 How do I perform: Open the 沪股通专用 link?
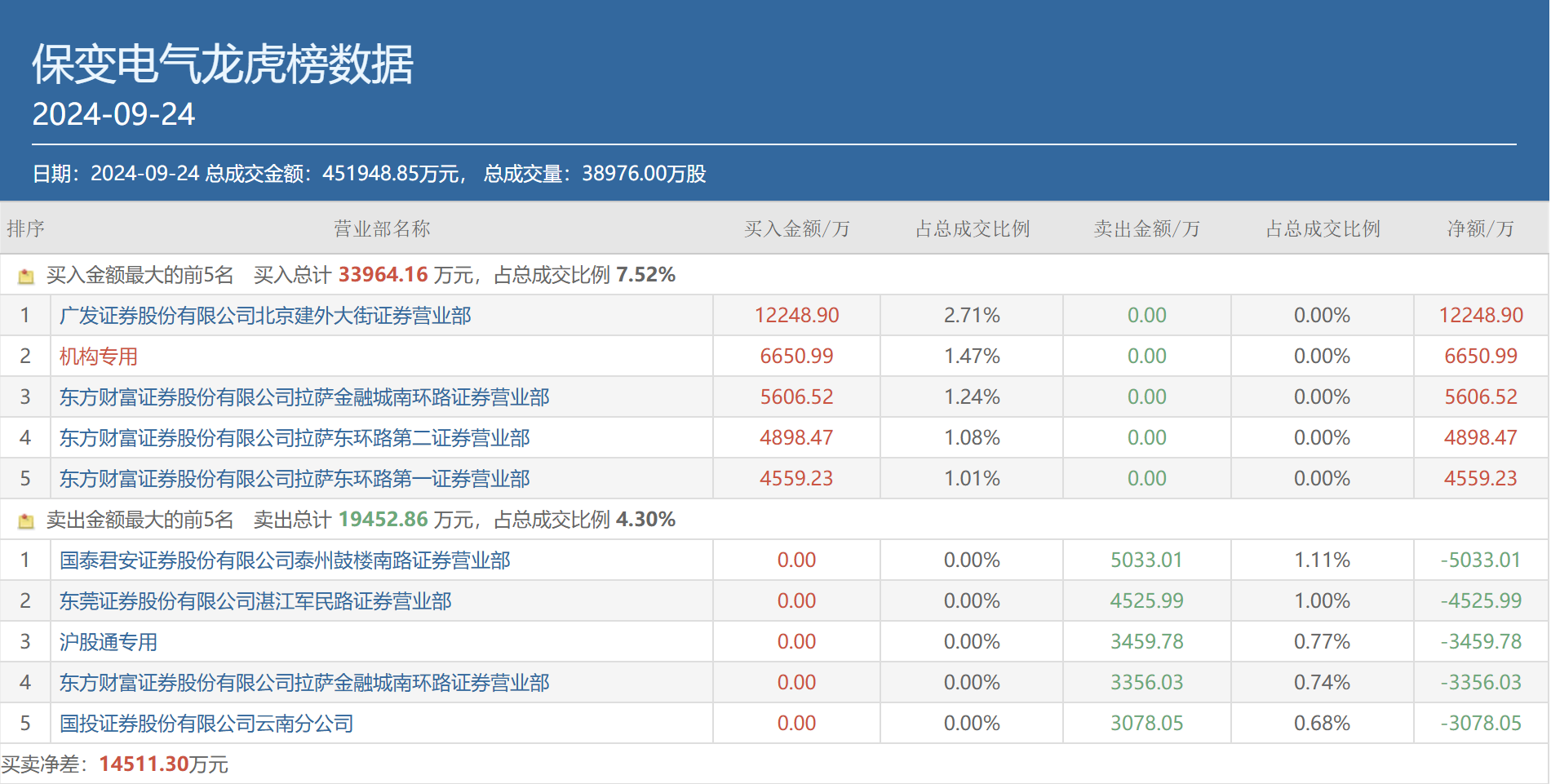[x=109, y=642]
